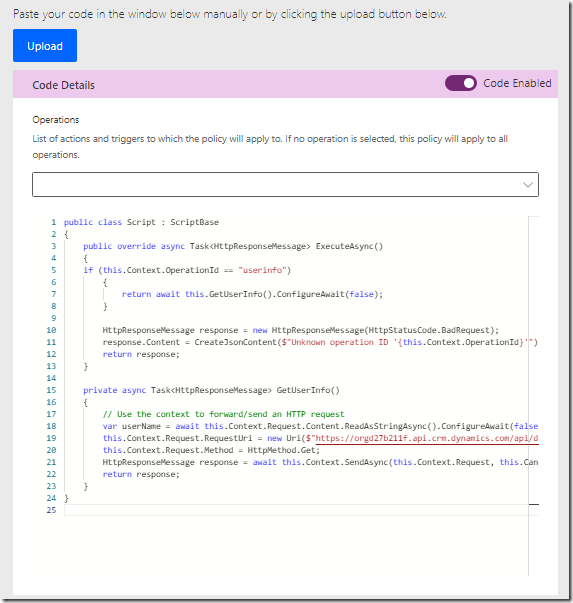Place cursor on empty code line 25
This screenshot has height=603, width=573.
tap(301, 510)
